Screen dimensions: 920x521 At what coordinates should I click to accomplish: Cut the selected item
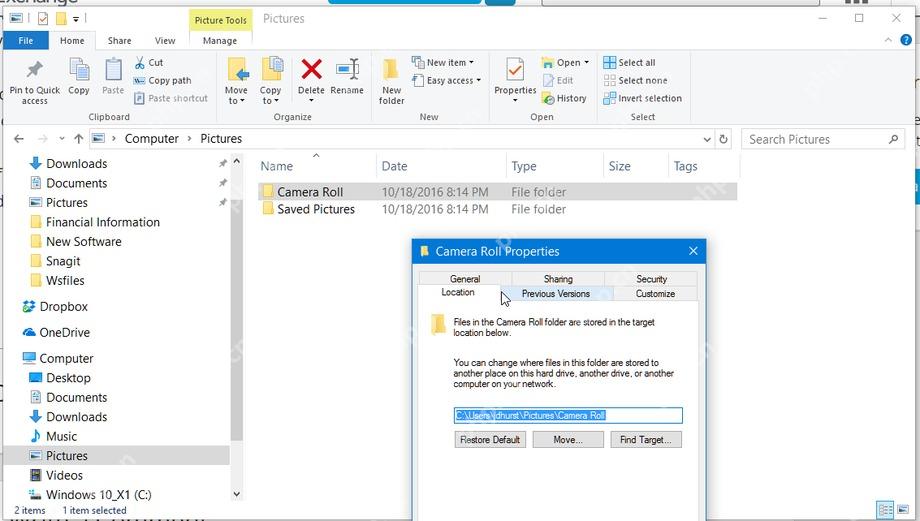tap(149, 62)
